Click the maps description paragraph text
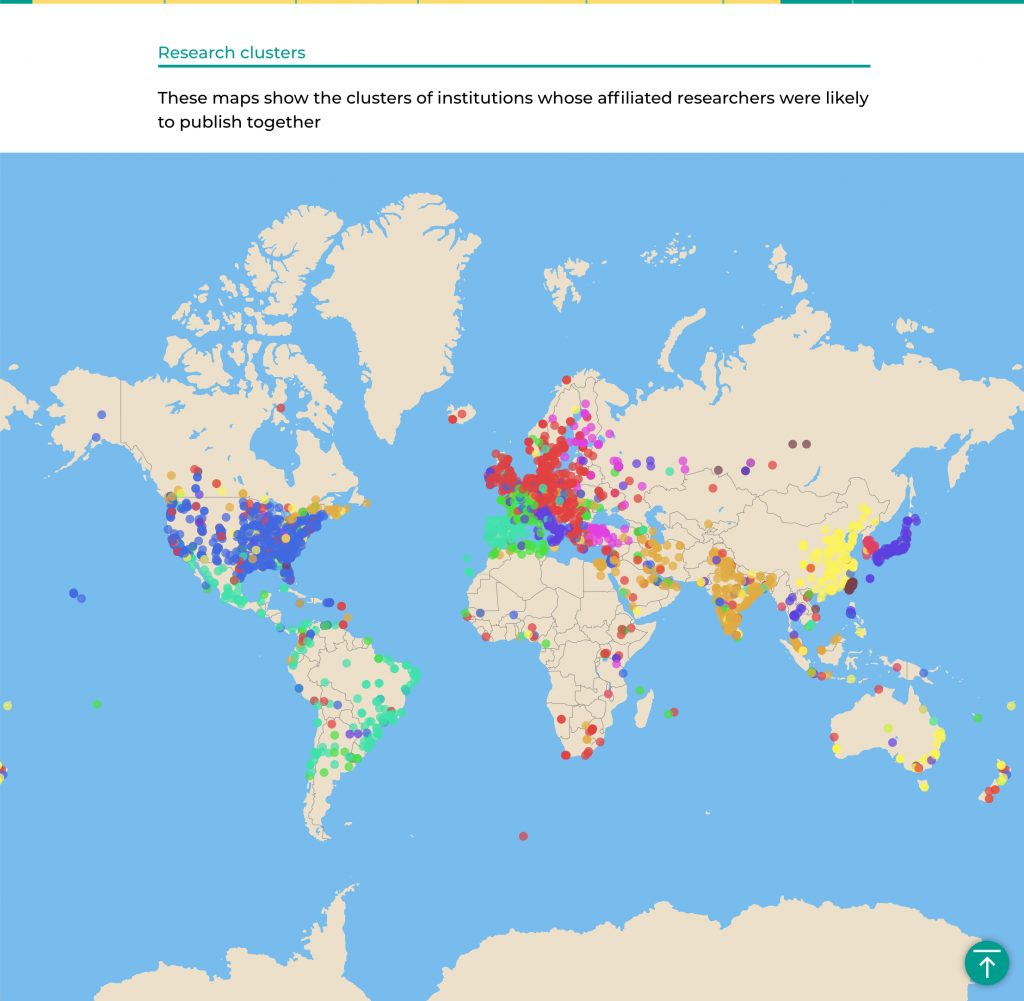 click(x=512, y=111)
